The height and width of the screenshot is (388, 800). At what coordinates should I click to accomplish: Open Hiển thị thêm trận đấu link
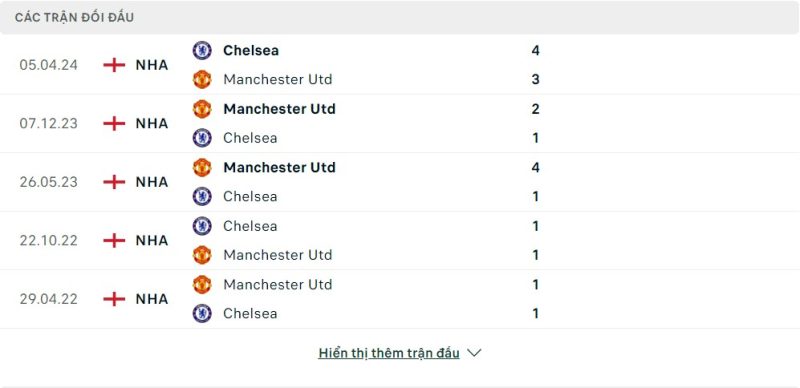pyautogui.click(x=389, y=353)
